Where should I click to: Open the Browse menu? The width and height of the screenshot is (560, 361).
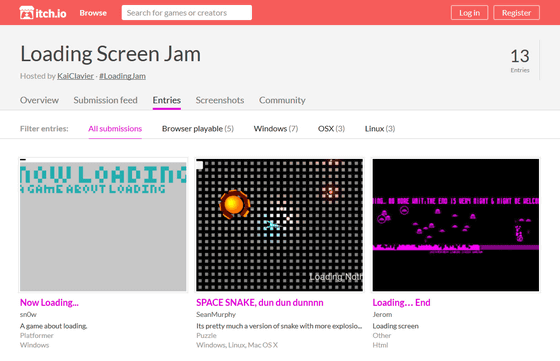[x=93, y=13]
